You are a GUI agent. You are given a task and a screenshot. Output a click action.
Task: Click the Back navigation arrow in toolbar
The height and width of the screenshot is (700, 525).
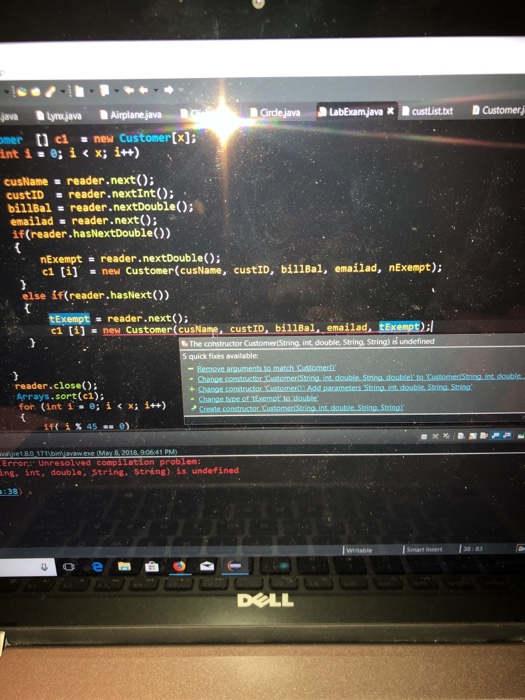point(144,91)
